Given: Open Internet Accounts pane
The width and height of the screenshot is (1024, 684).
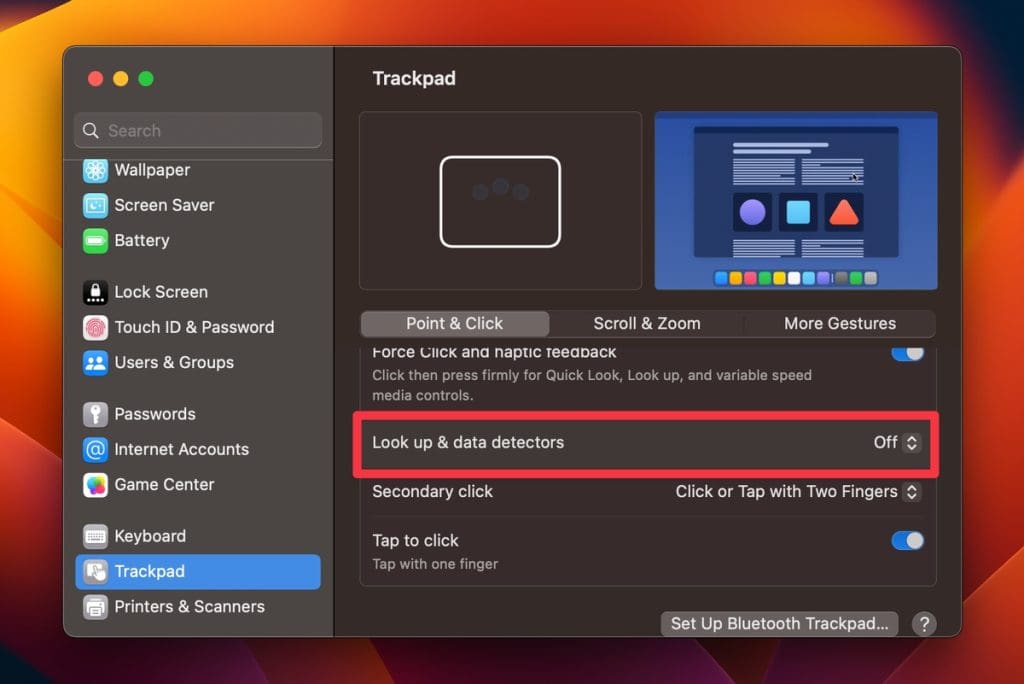Looking at the screenshot, I should click(182, 449).
